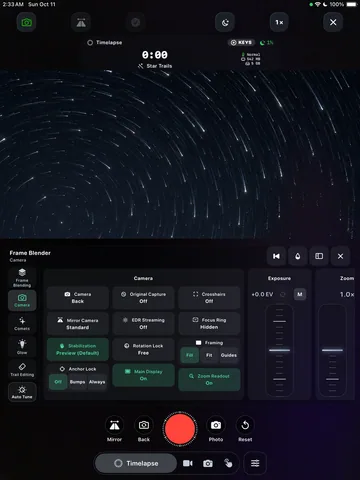This screenshot has height=480, width=360.
Task: Set Anchor Lock to Always
Action: [x=97, y=382]
